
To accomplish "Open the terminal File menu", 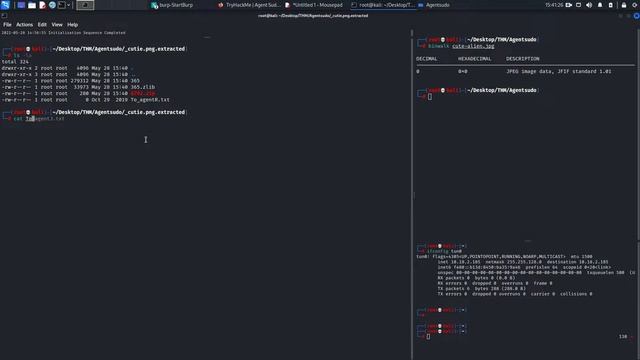I will (7, 24).
